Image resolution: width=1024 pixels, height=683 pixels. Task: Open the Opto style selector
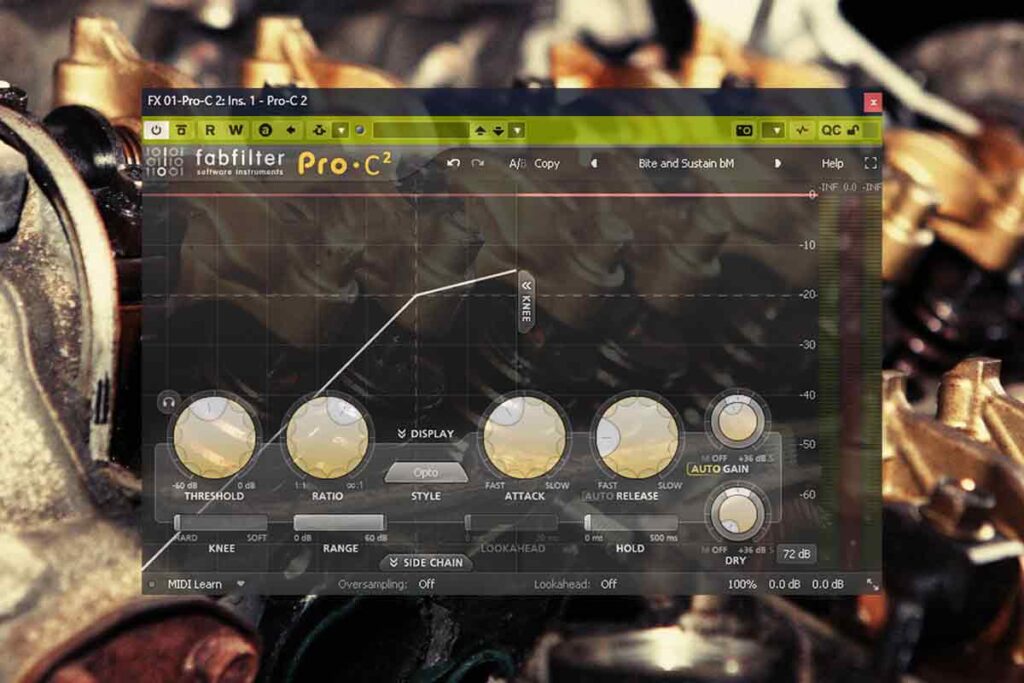point(426,472)
